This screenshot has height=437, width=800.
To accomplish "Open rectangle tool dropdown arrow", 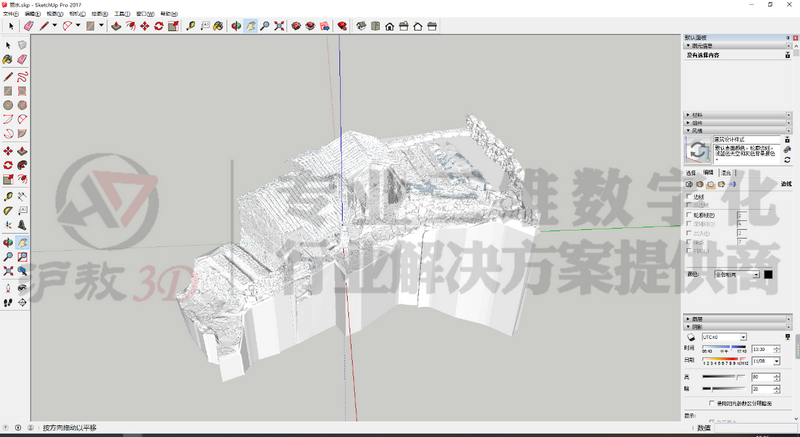I will click(101, 26).
